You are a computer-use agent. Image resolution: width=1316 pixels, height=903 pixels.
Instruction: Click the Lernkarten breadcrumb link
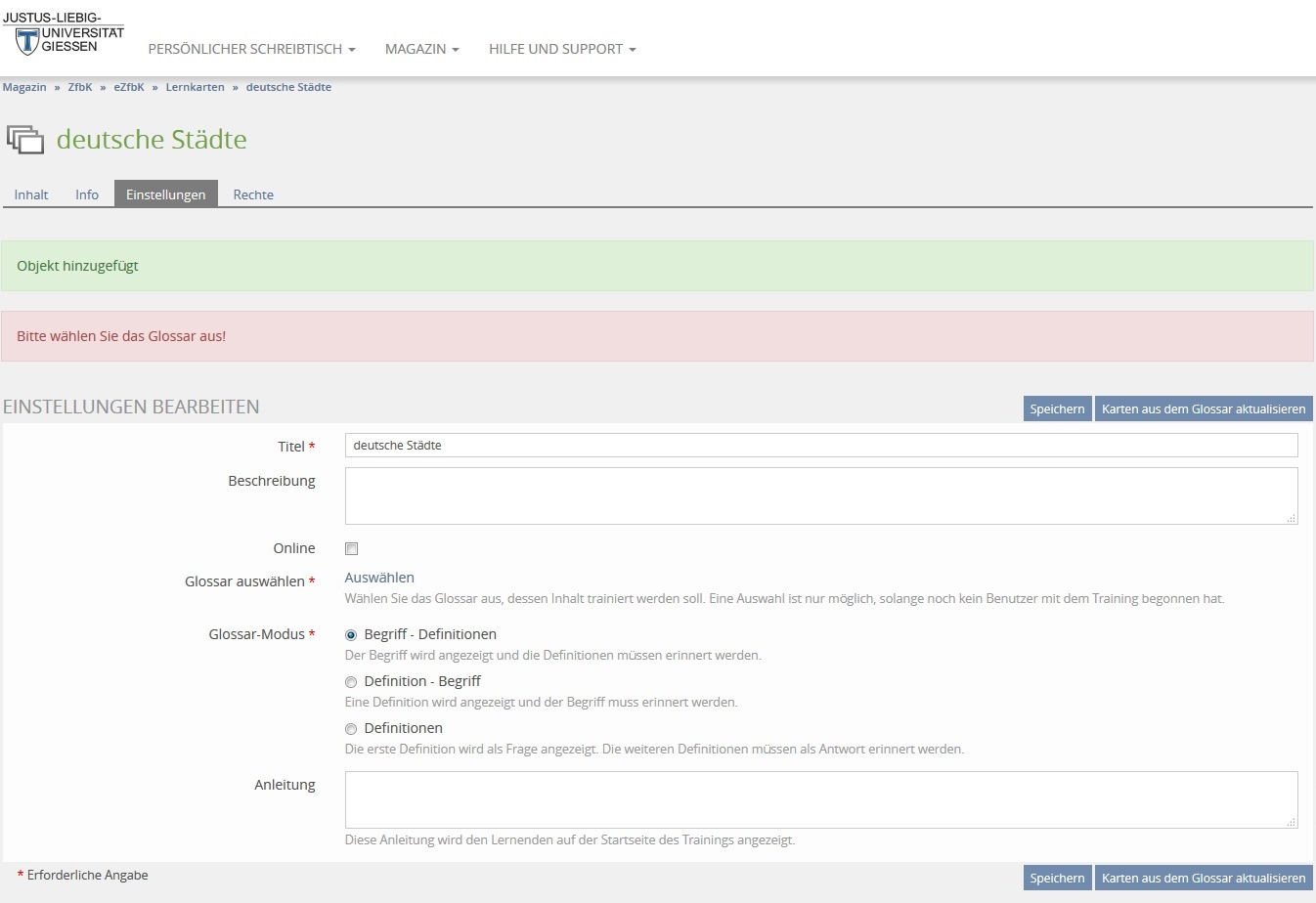coord(195,87)
